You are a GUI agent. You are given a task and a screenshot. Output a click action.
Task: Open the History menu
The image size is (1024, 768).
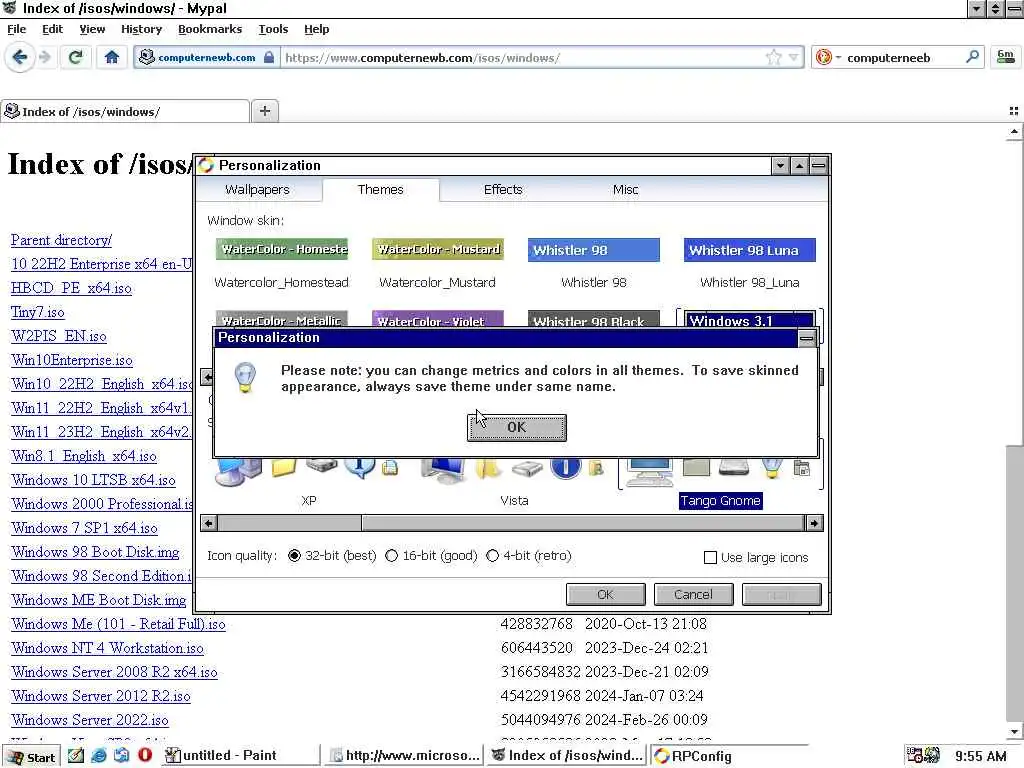[141, 29]
